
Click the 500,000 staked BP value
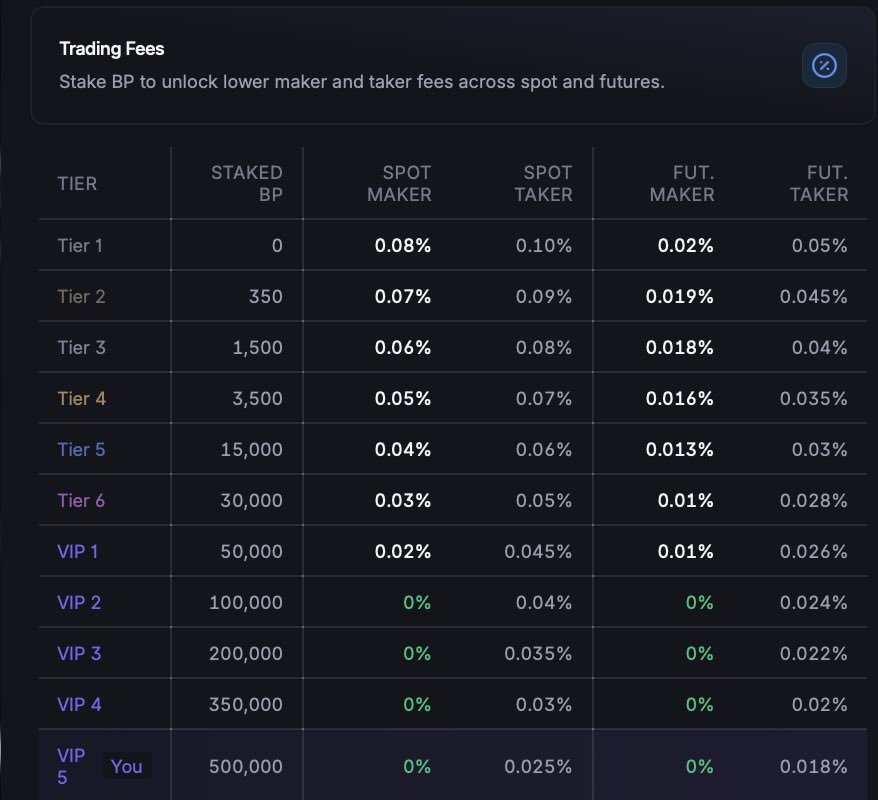pos(246,767)
